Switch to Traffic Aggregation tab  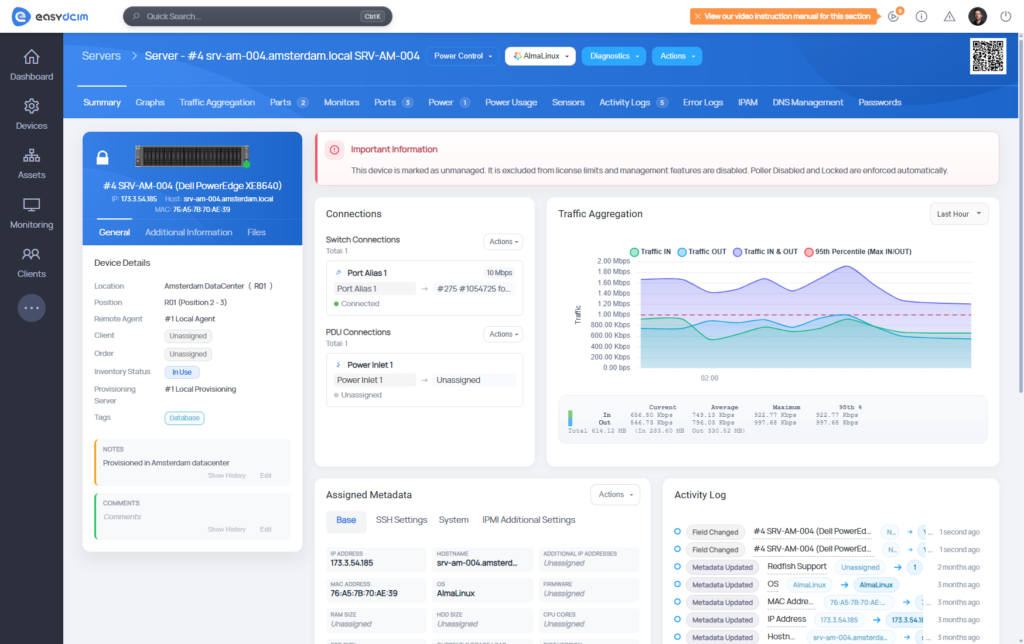point(217,103)
